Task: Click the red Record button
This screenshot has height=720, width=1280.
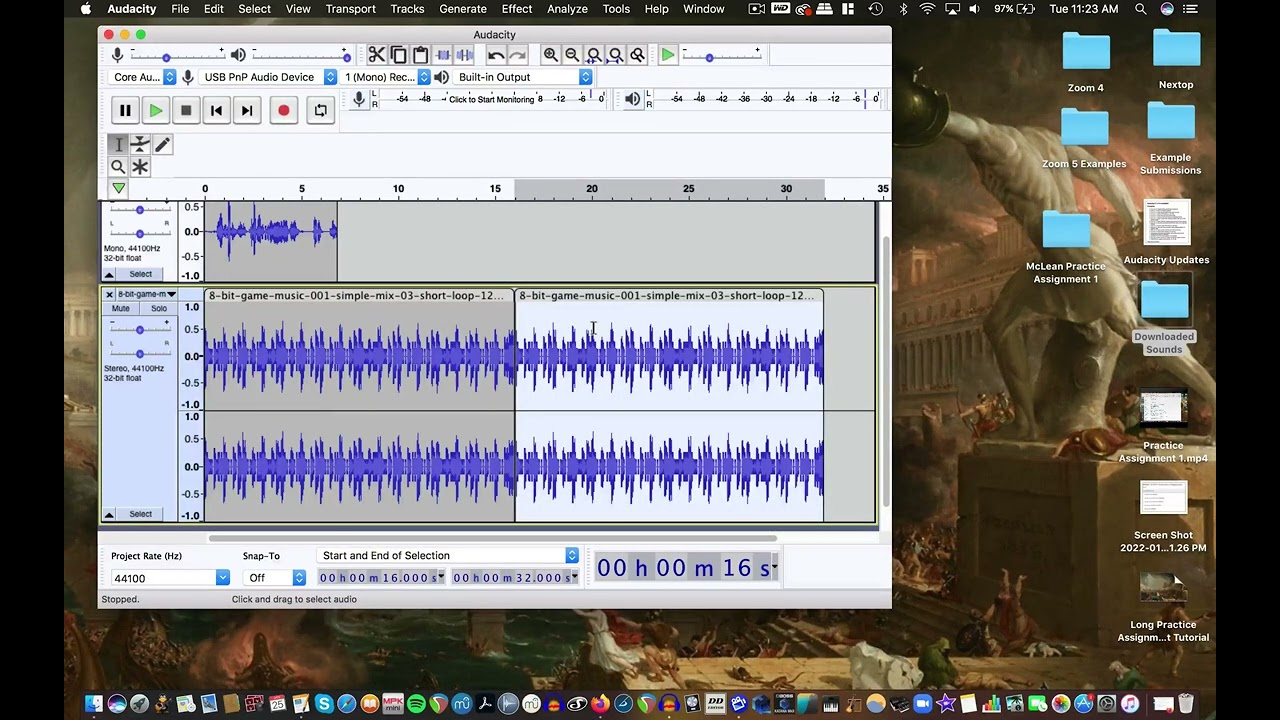Action: (x=284, y=110)
